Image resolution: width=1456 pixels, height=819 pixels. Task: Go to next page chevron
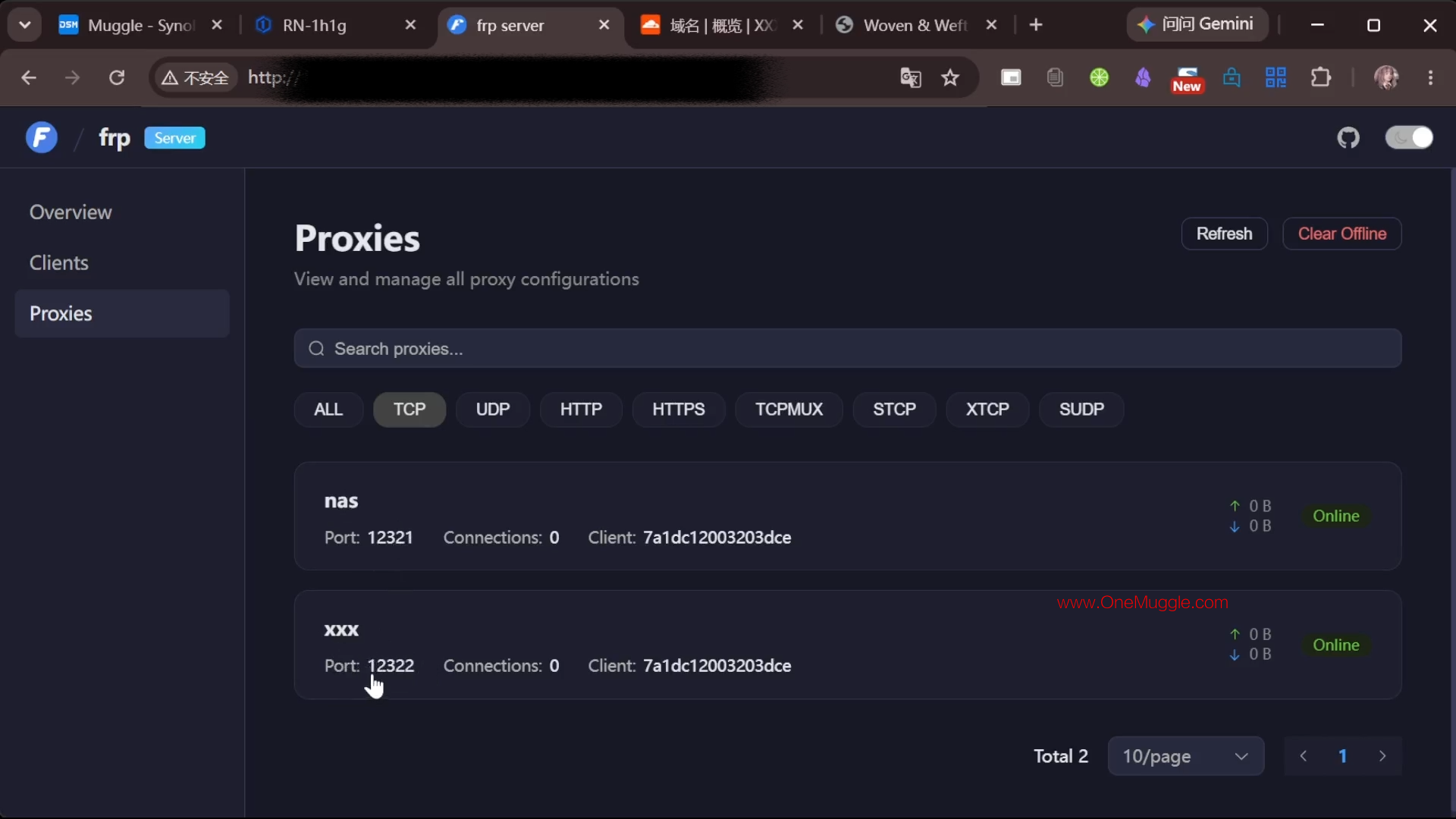1382,756
